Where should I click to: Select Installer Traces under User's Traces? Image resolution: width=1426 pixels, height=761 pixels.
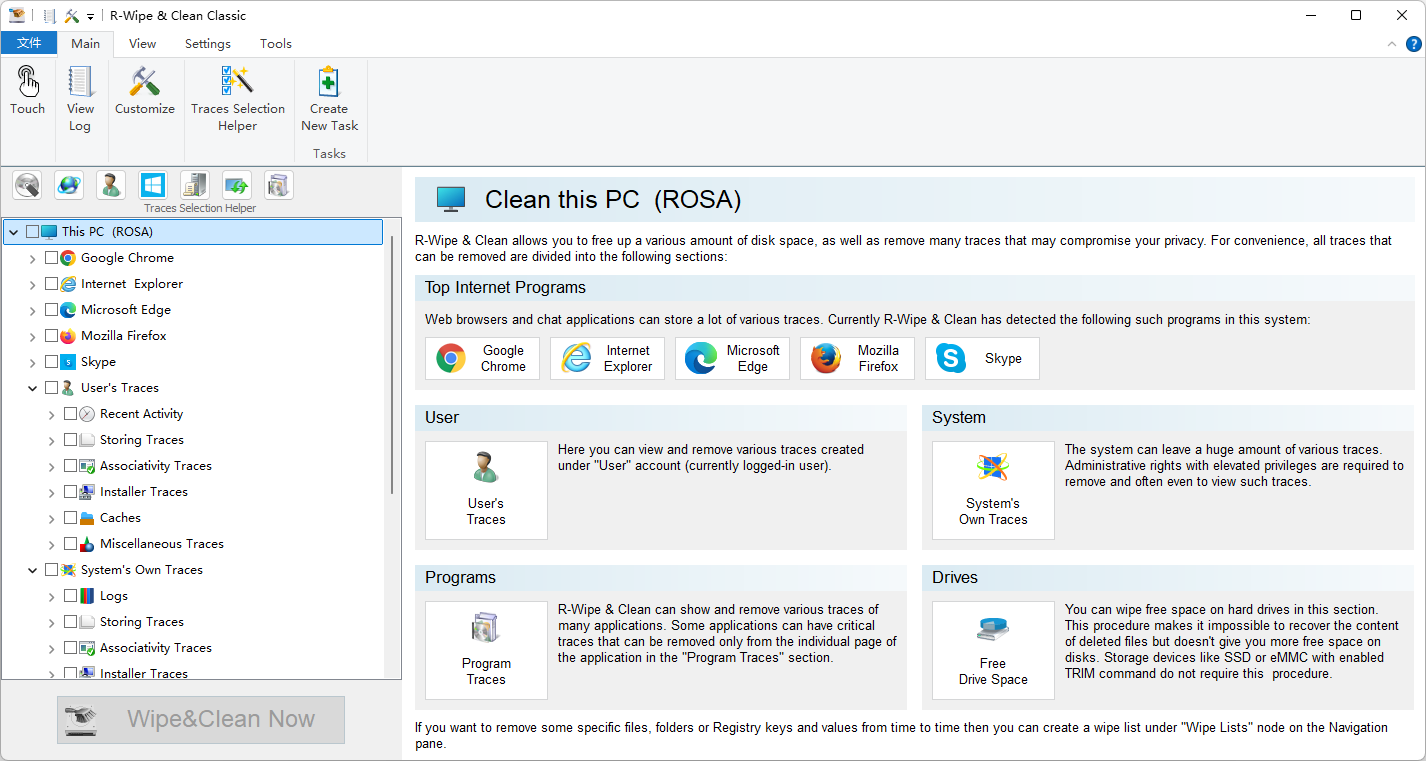pos(144,492)
